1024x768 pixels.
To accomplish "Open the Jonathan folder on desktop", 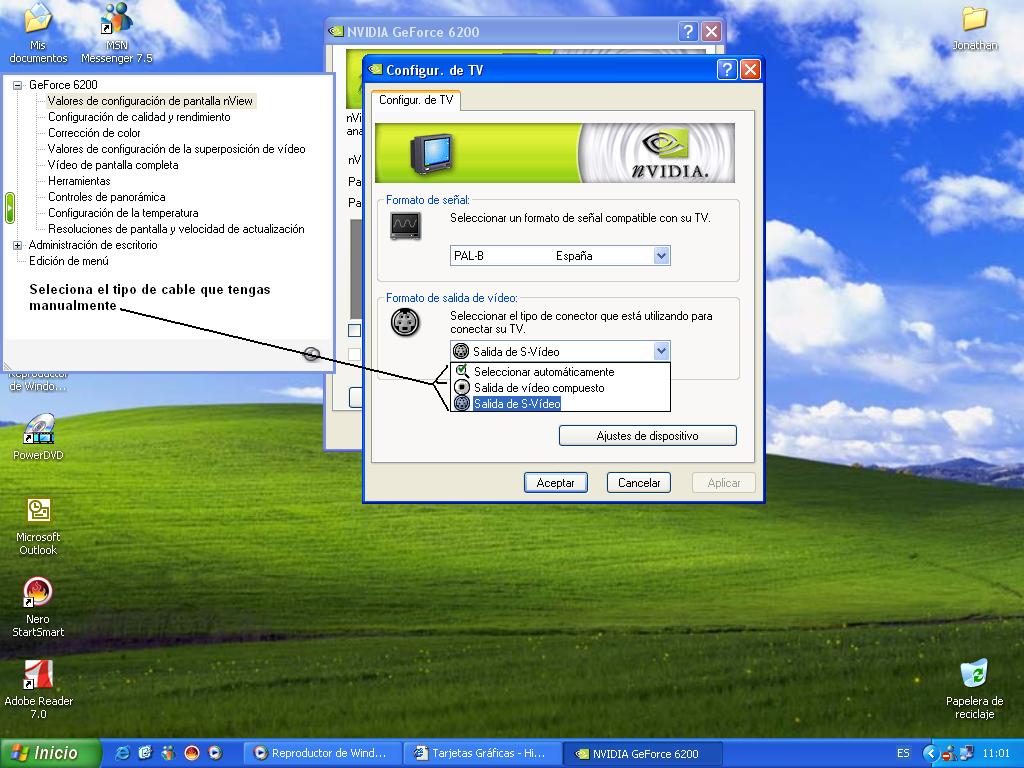I will [x=974, y=20].
